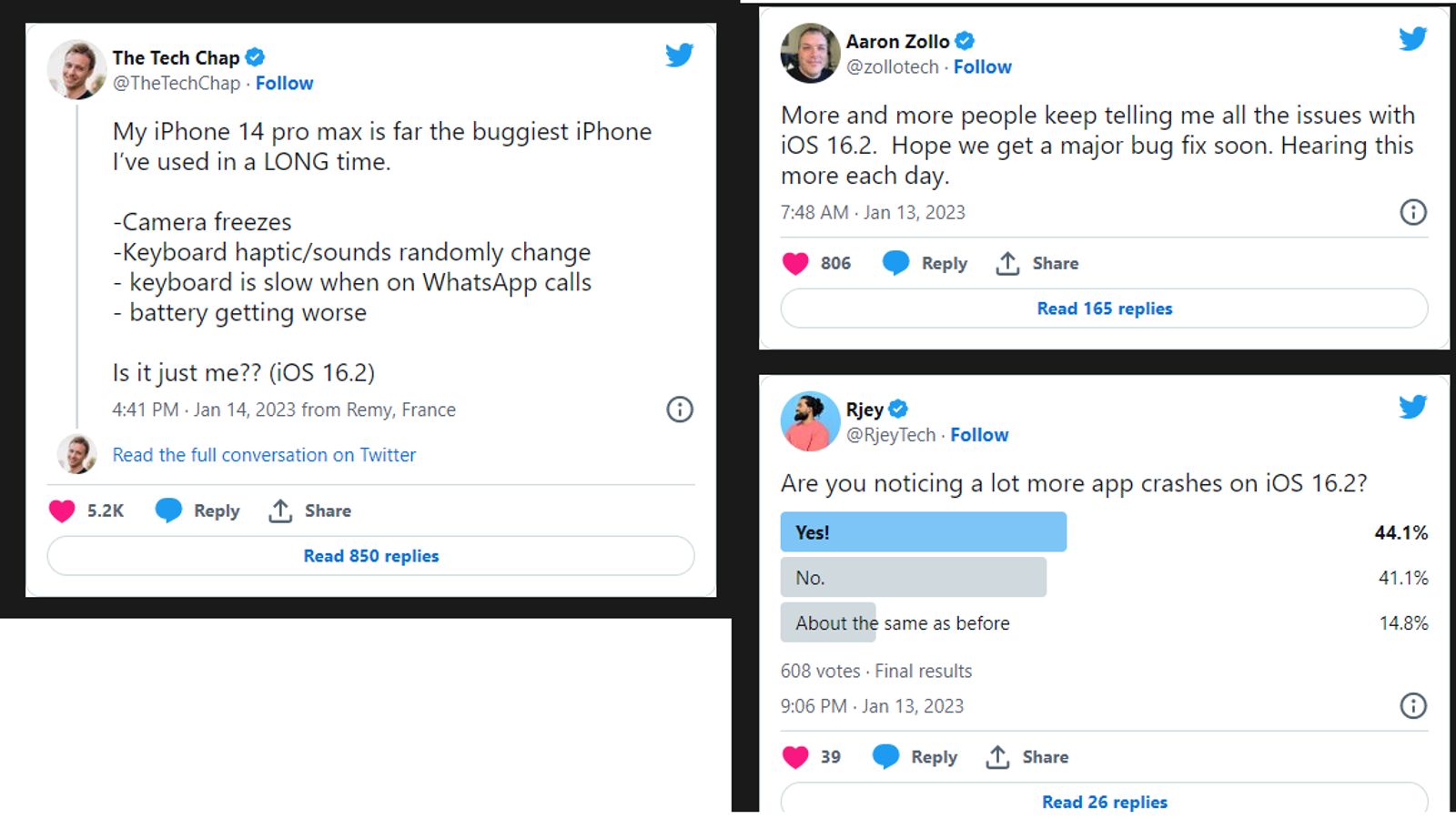Reply to The Tech Chap's tweet
The image size is (1456, 819).
pyautogui.click(x=197, y=511)
